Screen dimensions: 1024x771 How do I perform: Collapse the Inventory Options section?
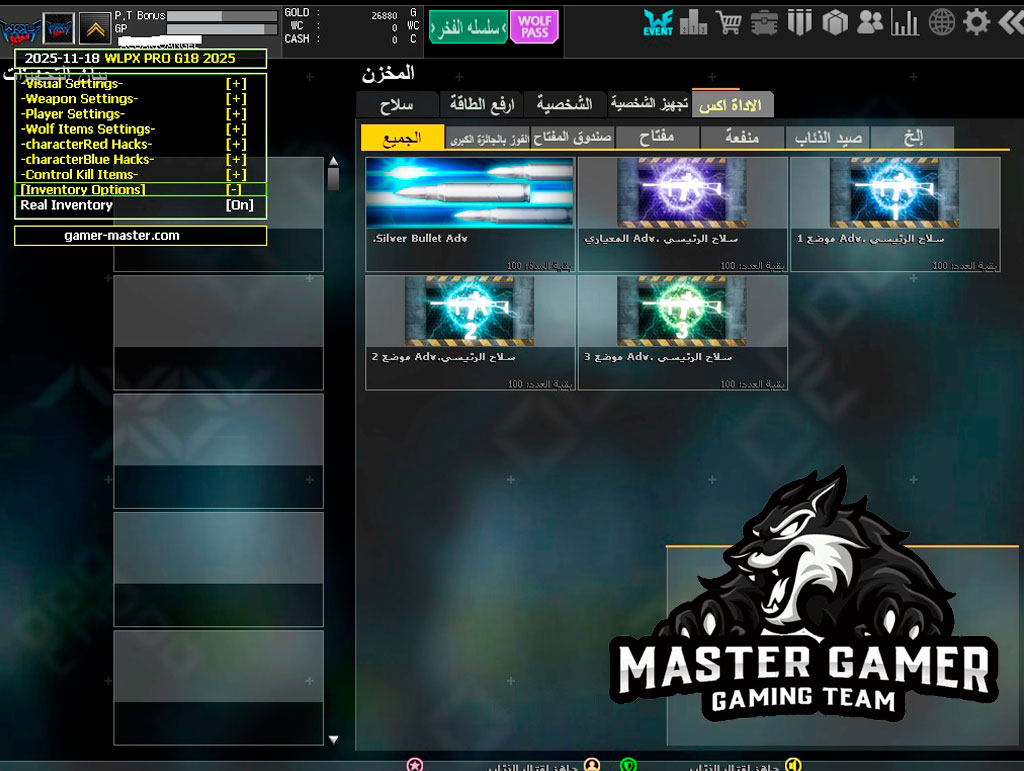(234, 190)
